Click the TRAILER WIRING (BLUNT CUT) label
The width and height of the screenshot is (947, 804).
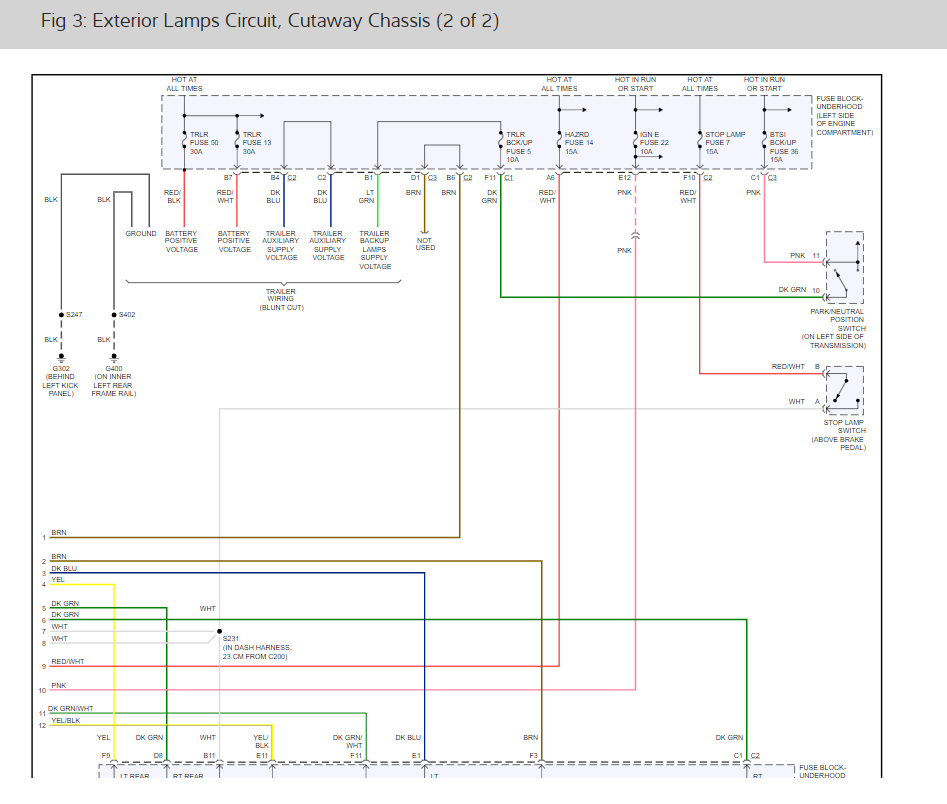point(281,299)
